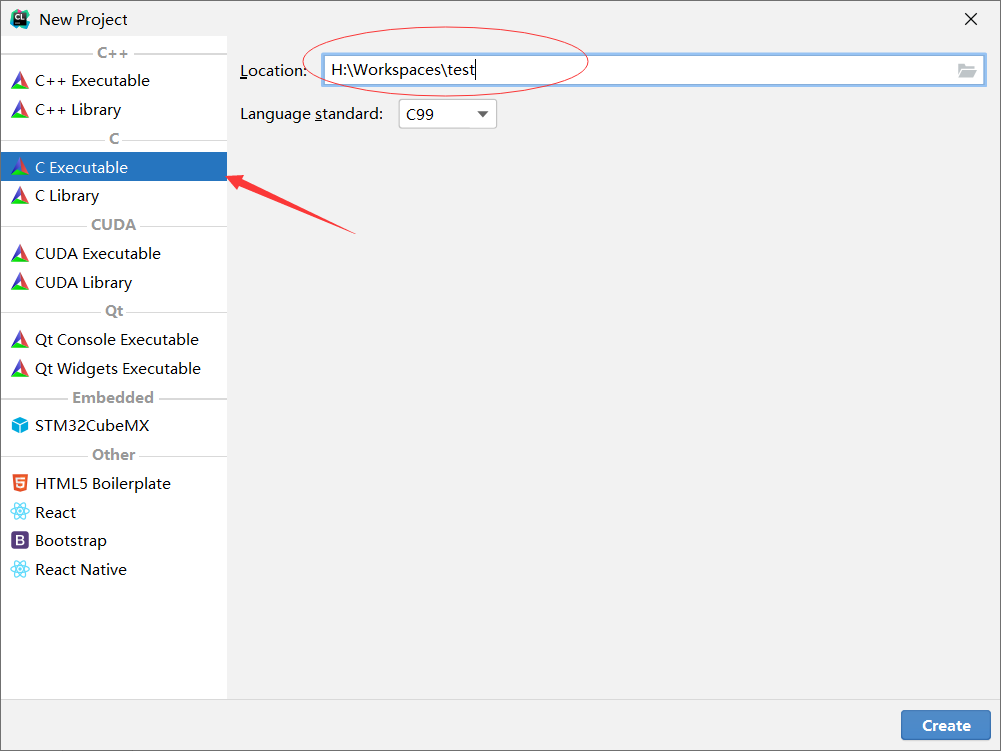Select the C Library project type
The width and height of the screenshot is (1001, 751).
coord(67,196)
